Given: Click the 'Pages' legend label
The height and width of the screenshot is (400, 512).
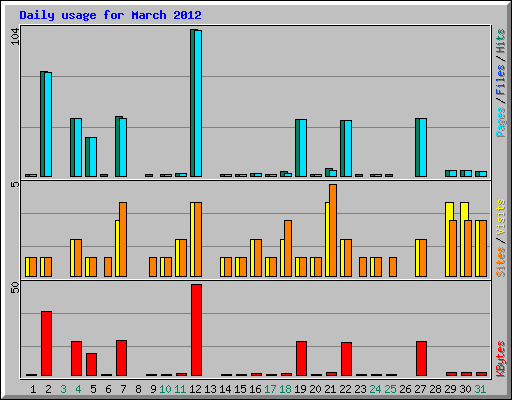Looking at the screenshot, I should pos(501,122).
